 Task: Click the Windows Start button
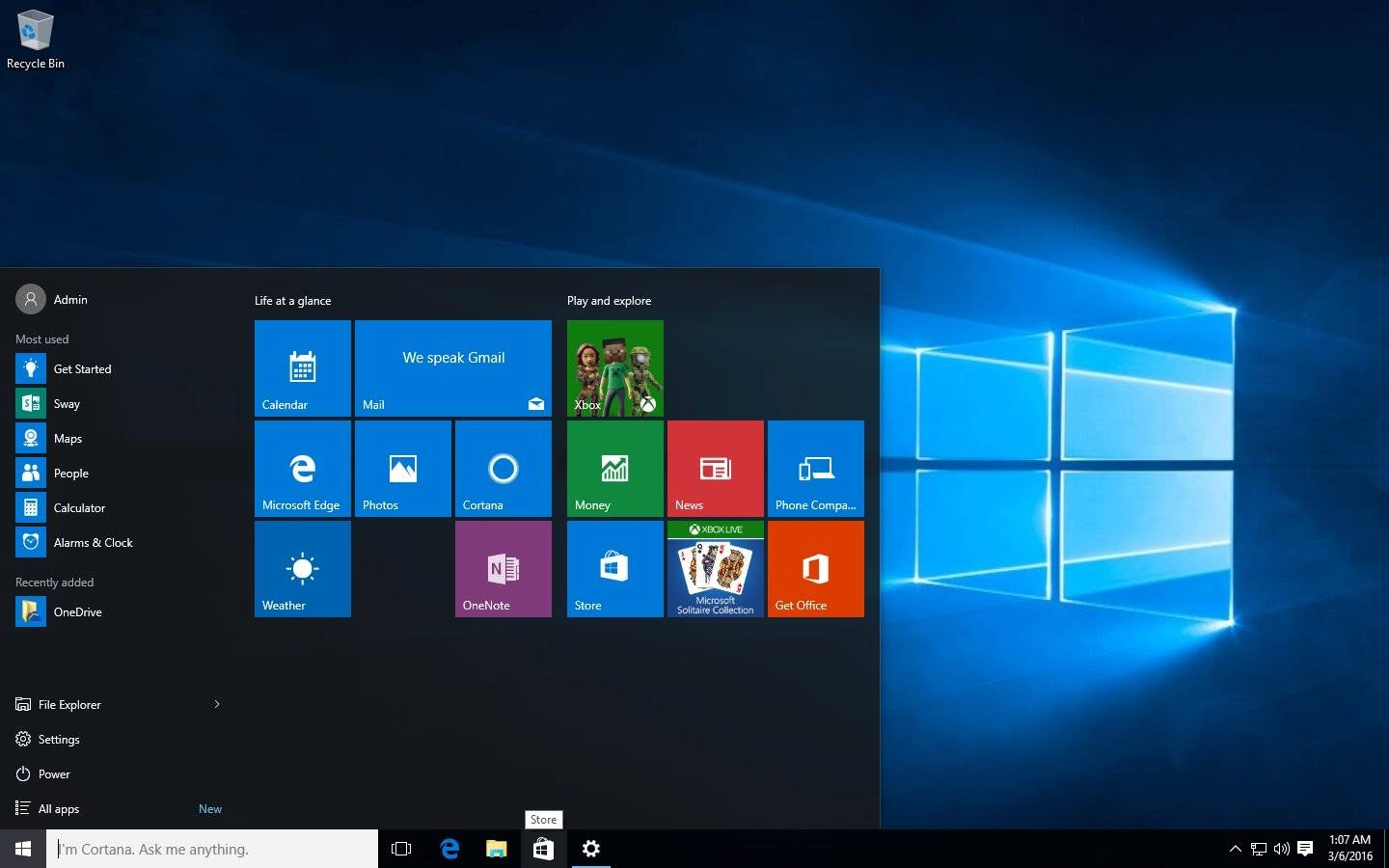(x=23, y=849)
